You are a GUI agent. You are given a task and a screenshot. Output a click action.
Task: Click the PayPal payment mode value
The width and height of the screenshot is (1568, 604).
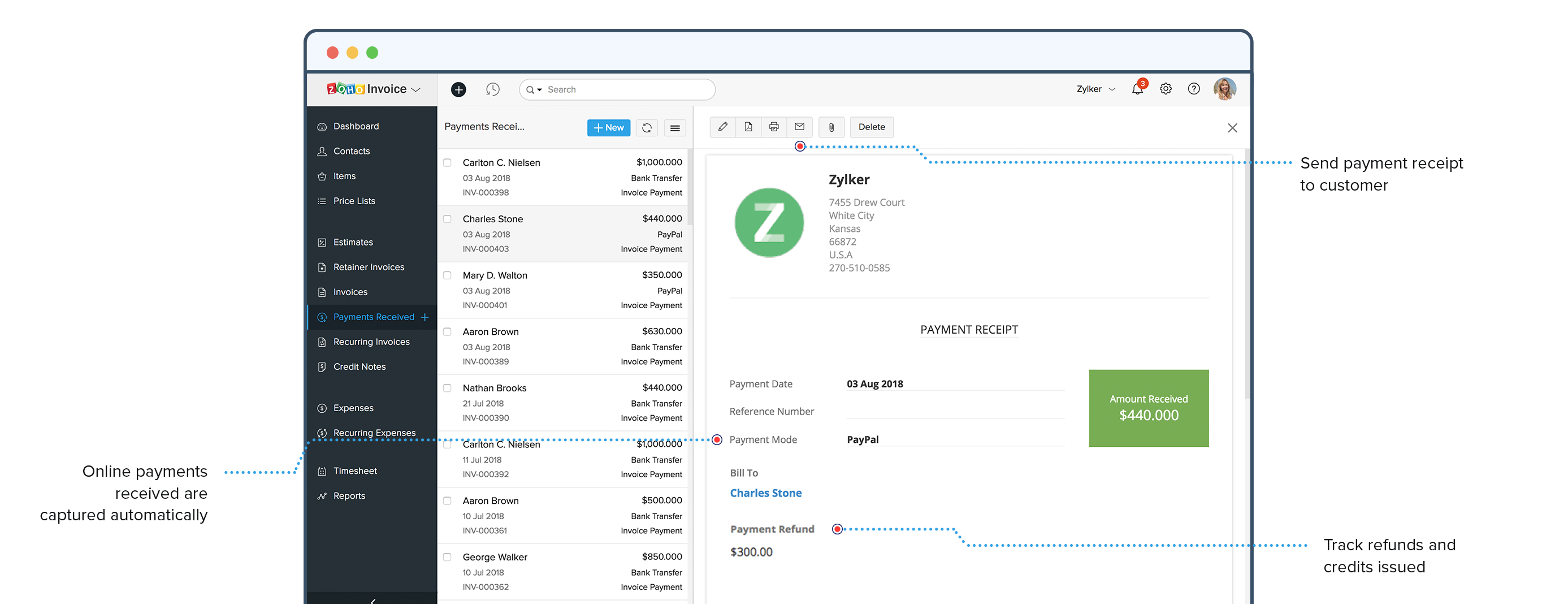[863, 439]
